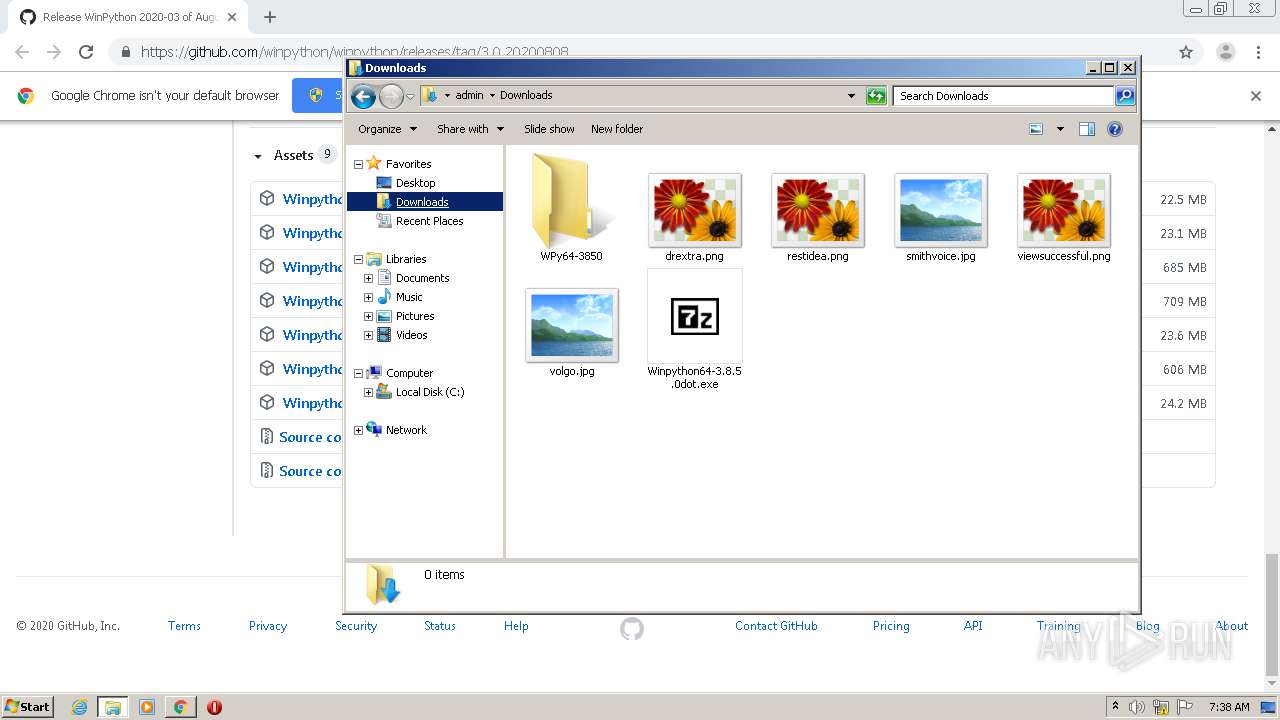
Task: Toggle the preview pane icon
Action: coord(1087,129)
